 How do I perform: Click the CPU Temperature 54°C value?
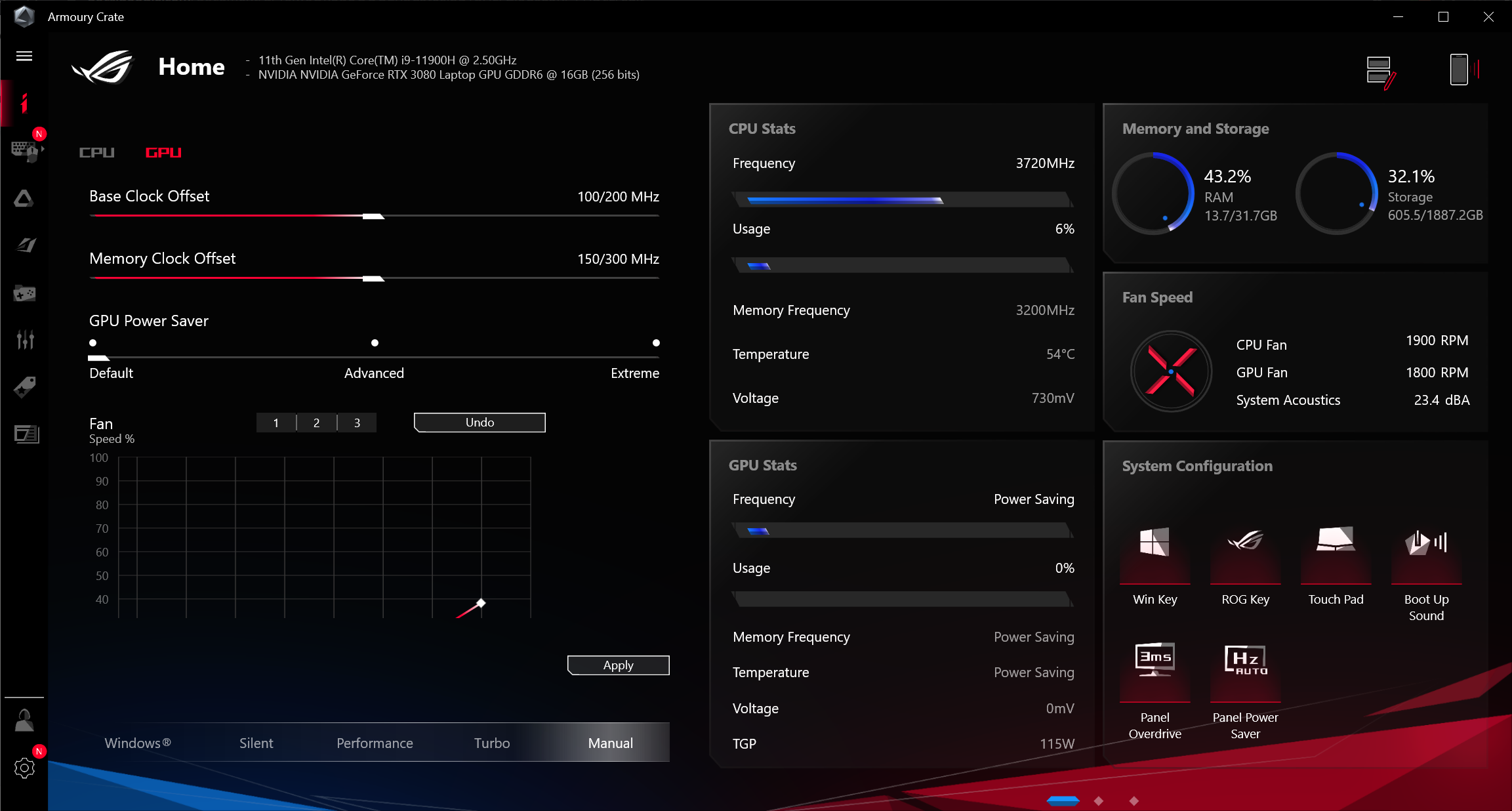[x=1060, y=354]
